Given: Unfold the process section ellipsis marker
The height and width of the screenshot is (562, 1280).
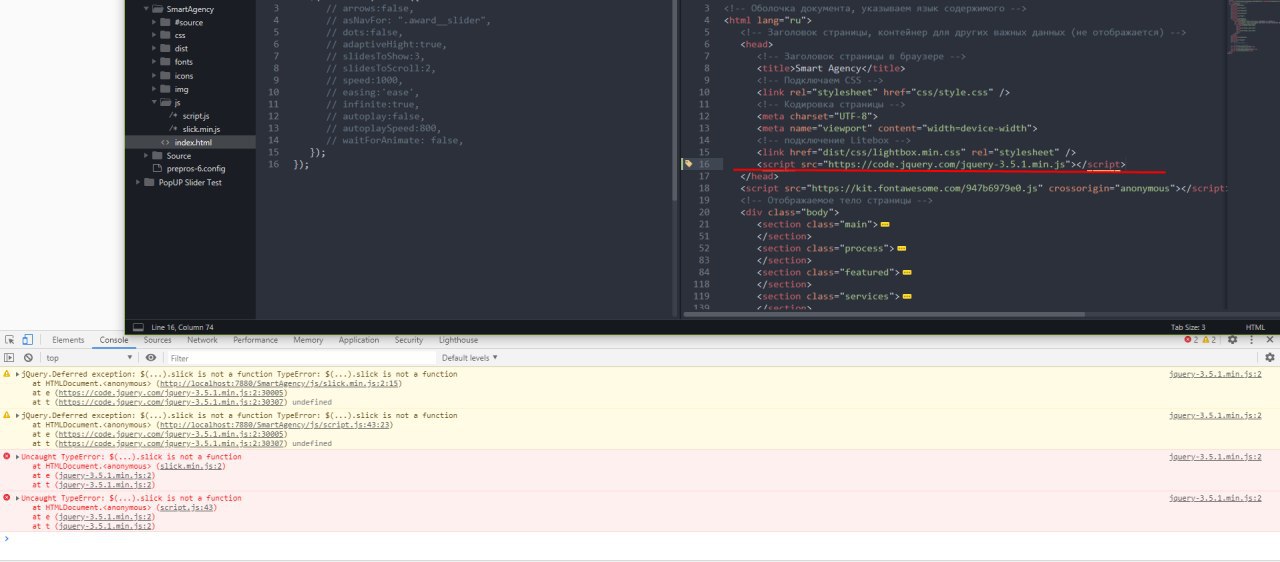Looking at the screenshot, I should [901, 248].
